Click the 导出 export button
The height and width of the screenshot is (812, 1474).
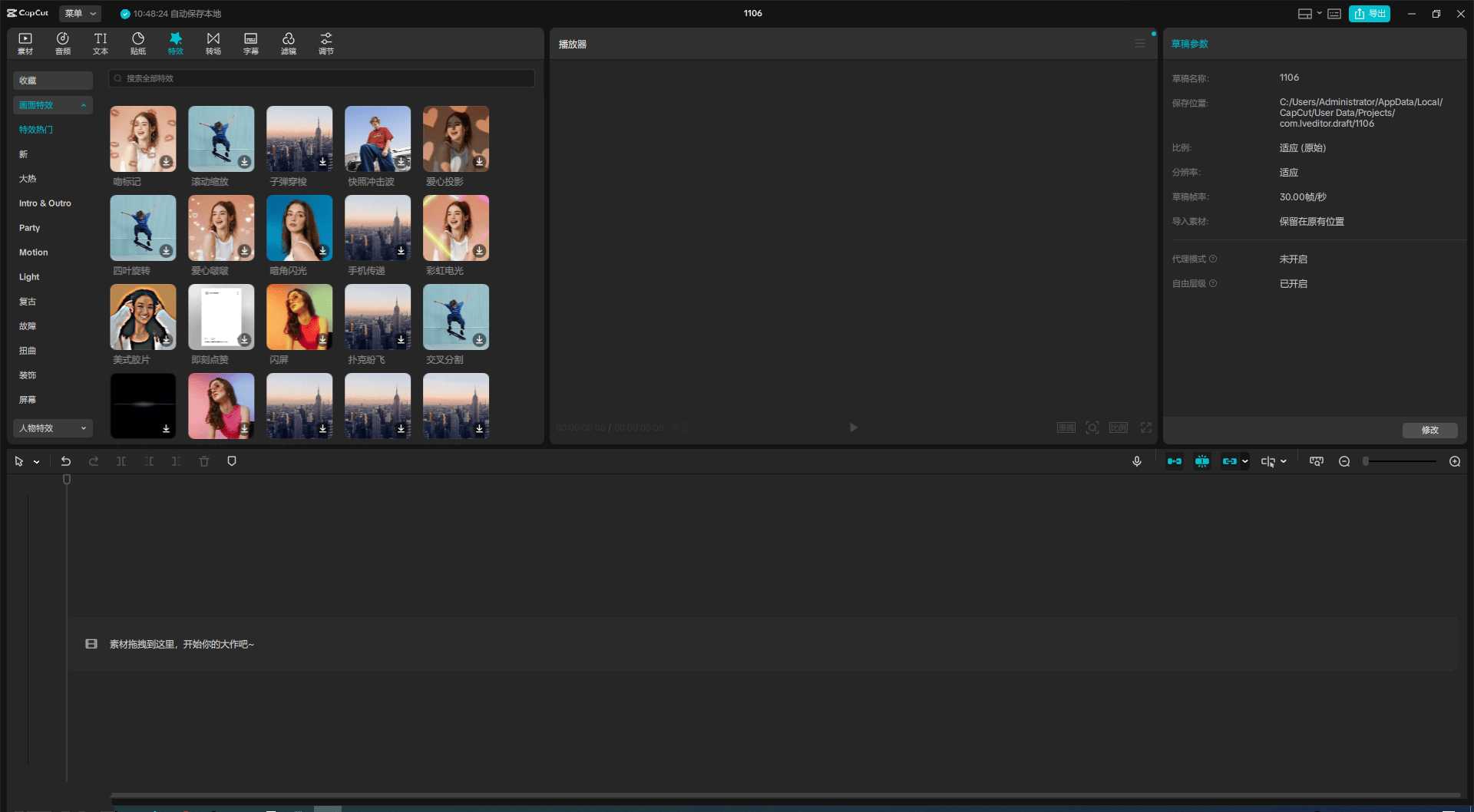(x=1370, y=14)
